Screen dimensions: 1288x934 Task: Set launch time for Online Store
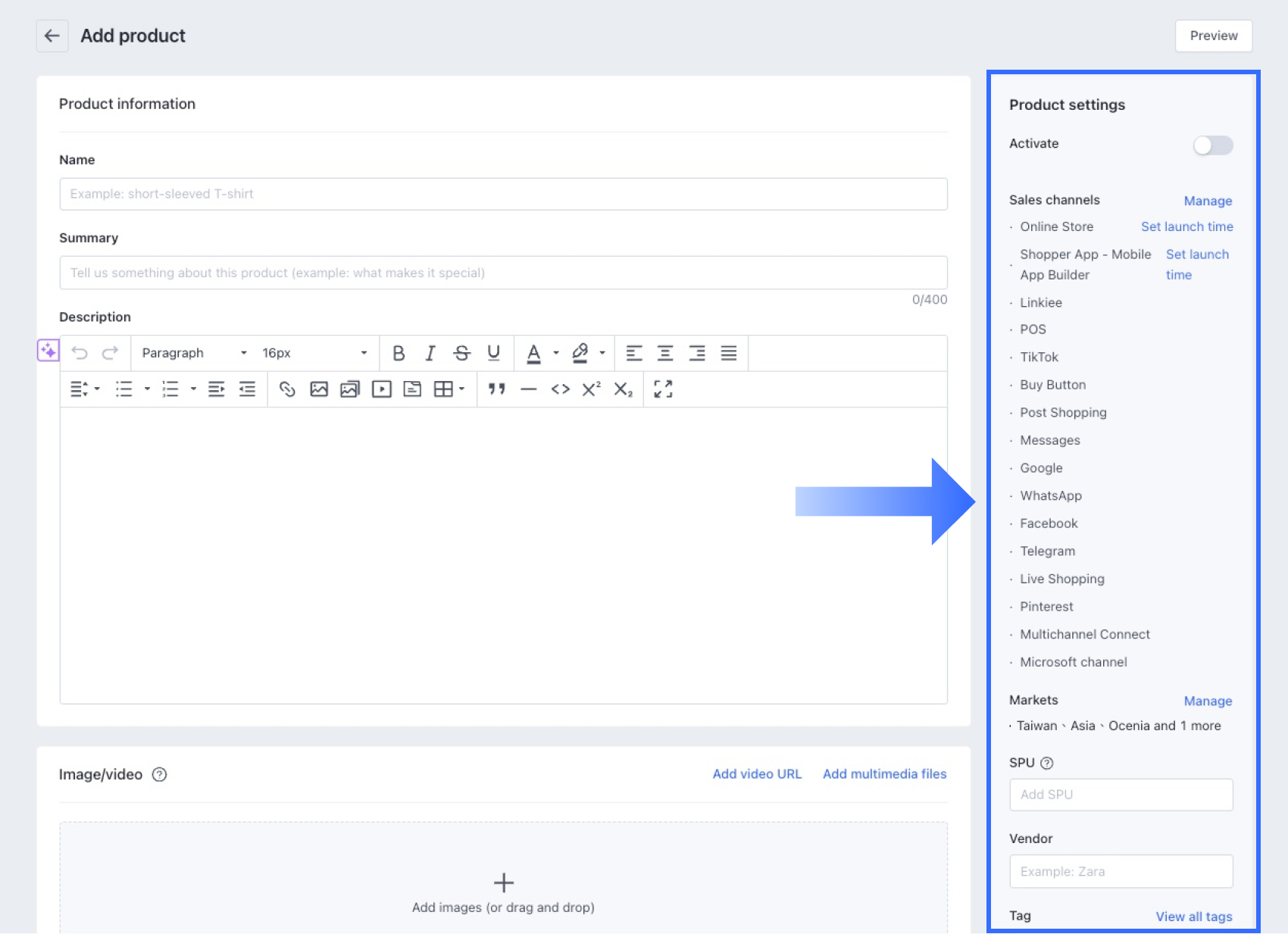pos(1186,226)
